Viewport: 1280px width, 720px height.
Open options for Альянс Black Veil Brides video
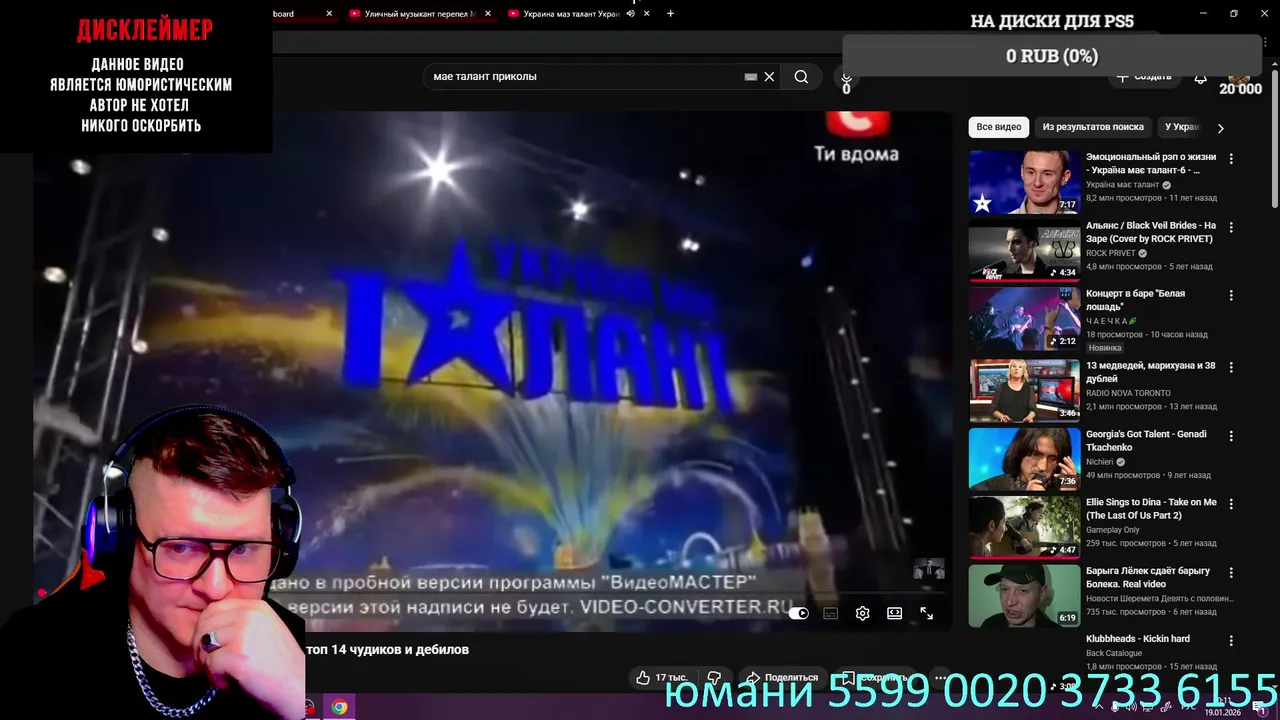[1231, 227]
